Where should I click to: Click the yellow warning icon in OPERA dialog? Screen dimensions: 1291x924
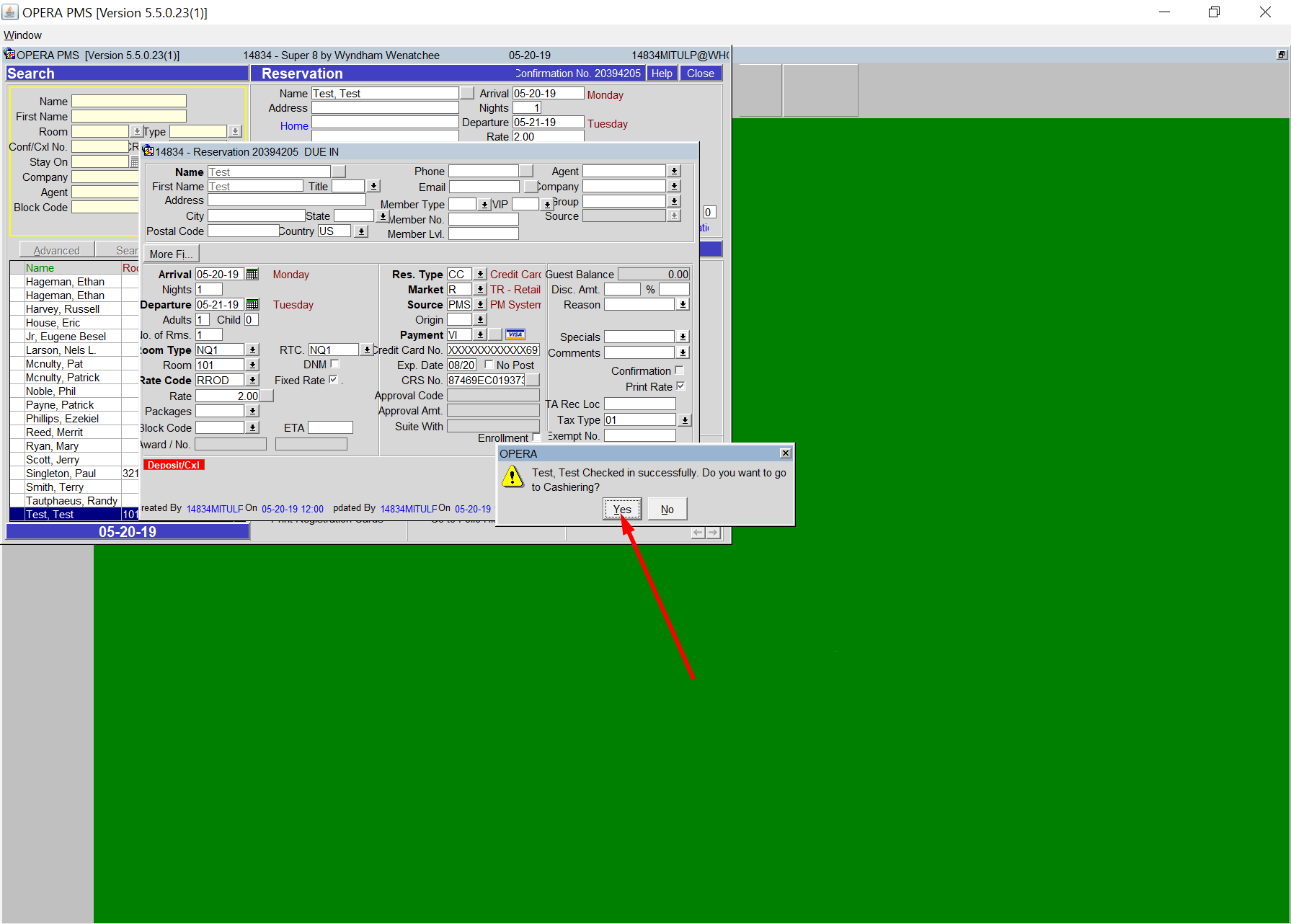tap(513, 477)
